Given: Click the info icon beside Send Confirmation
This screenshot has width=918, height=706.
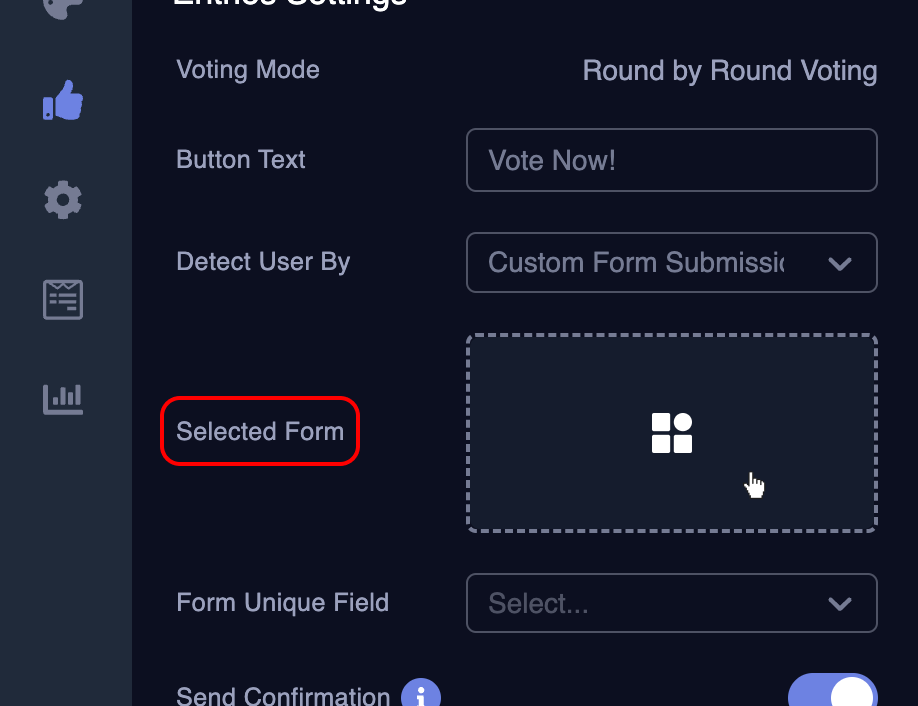Looking at the screenshot, I should pos(421,696).
